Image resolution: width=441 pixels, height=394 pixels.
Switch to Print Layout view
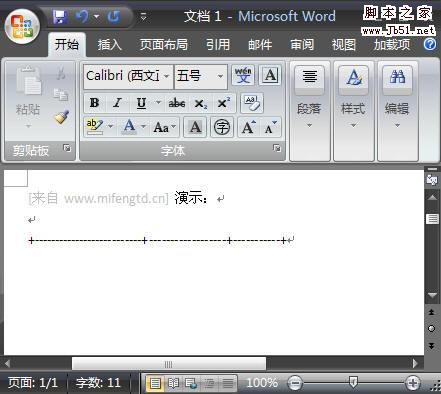[155, 383]
